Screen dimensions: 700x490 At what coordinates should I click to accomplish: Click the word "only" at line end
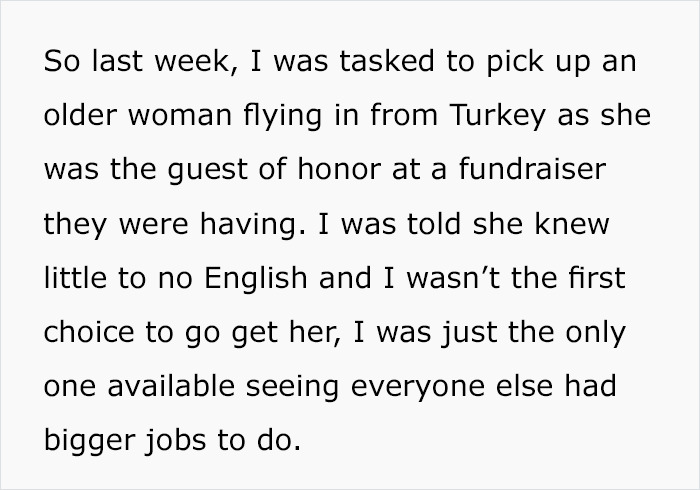click(596, 334)
